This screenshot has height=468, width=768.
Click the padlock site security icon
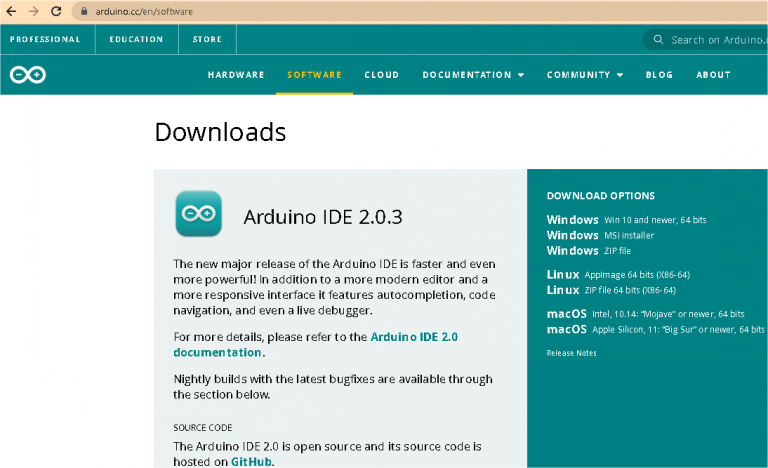click(x=85, y=12)
